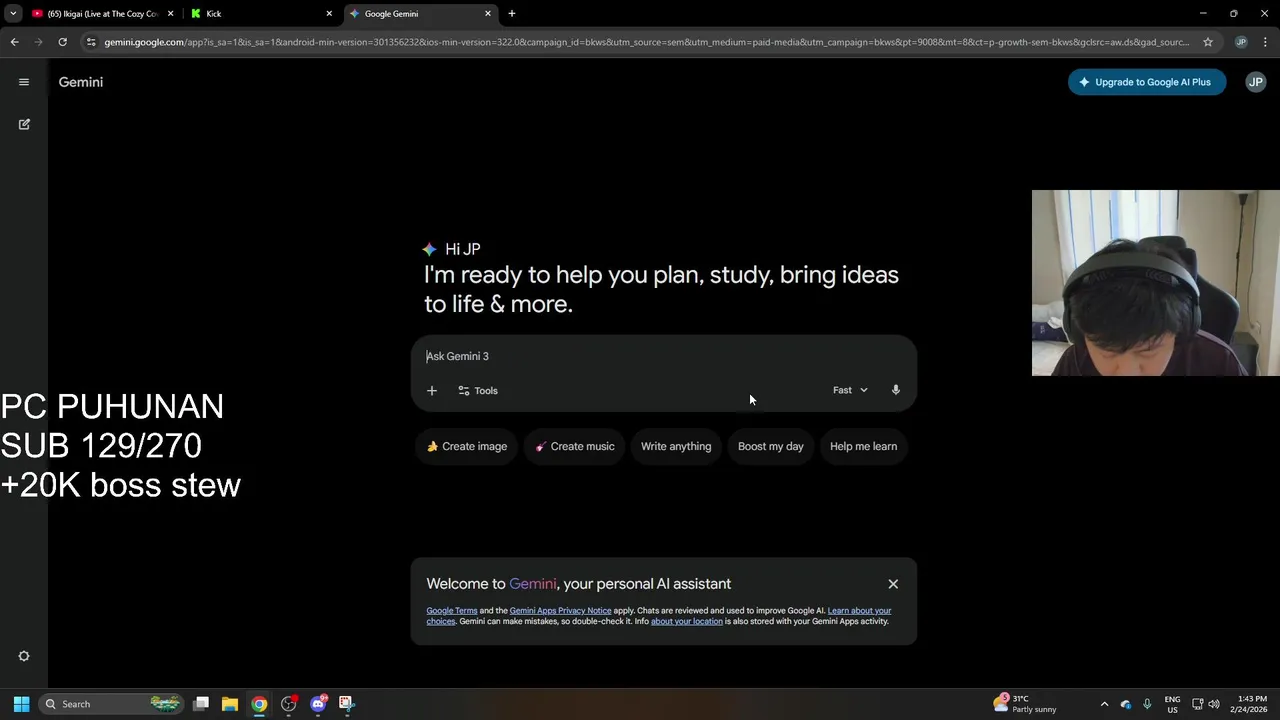
Task: Select the Help me learn chip
Action: [x=863, y=446]
